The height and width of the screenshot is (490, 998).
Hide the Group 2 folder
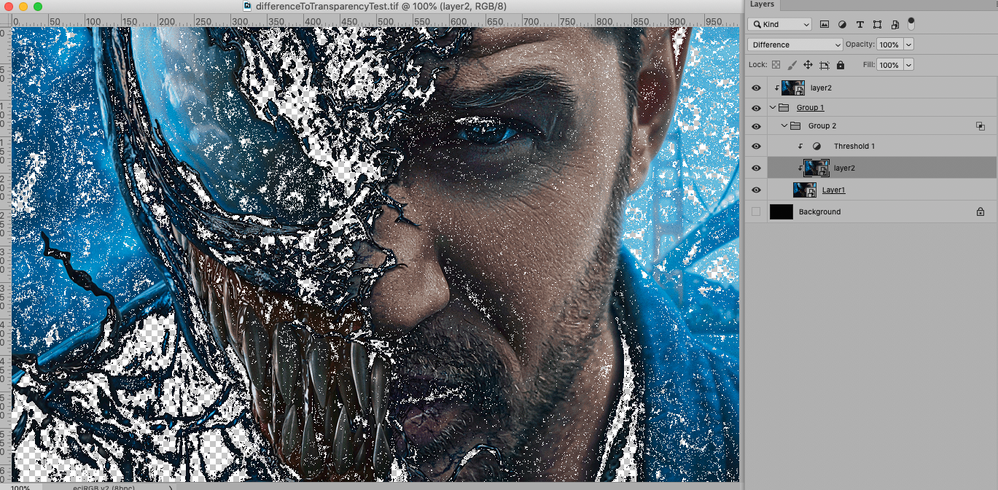tap(756, 126)
